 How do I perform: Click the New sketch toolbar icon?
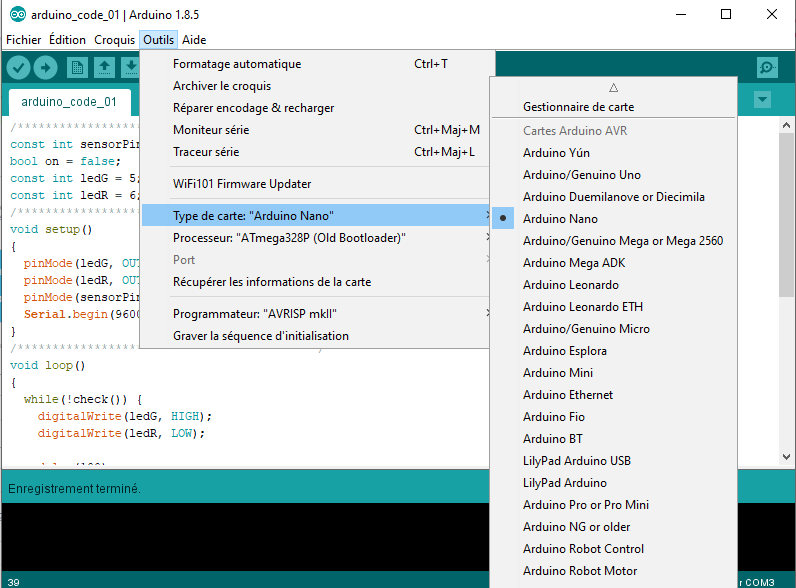pos(77,68)
